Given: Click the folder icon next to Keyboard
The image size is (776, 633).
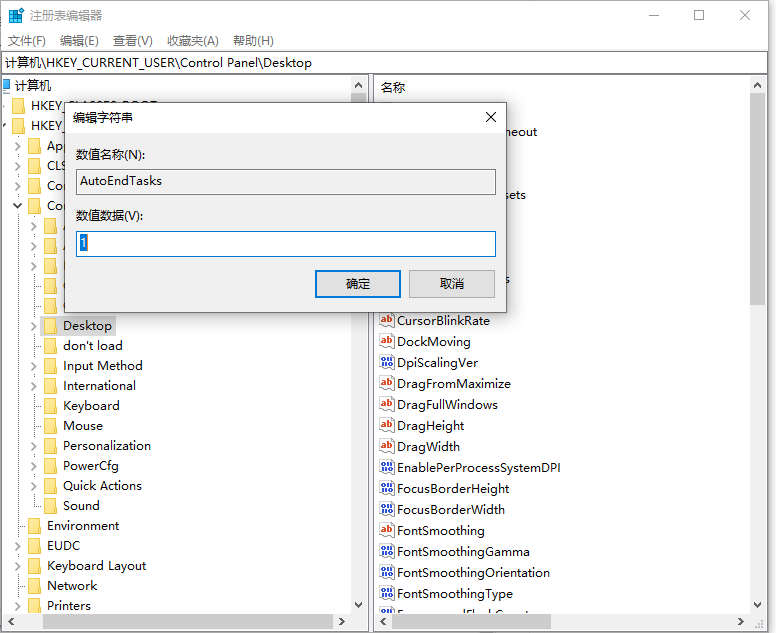Looking at the screenshot, I should pos(49,406).
